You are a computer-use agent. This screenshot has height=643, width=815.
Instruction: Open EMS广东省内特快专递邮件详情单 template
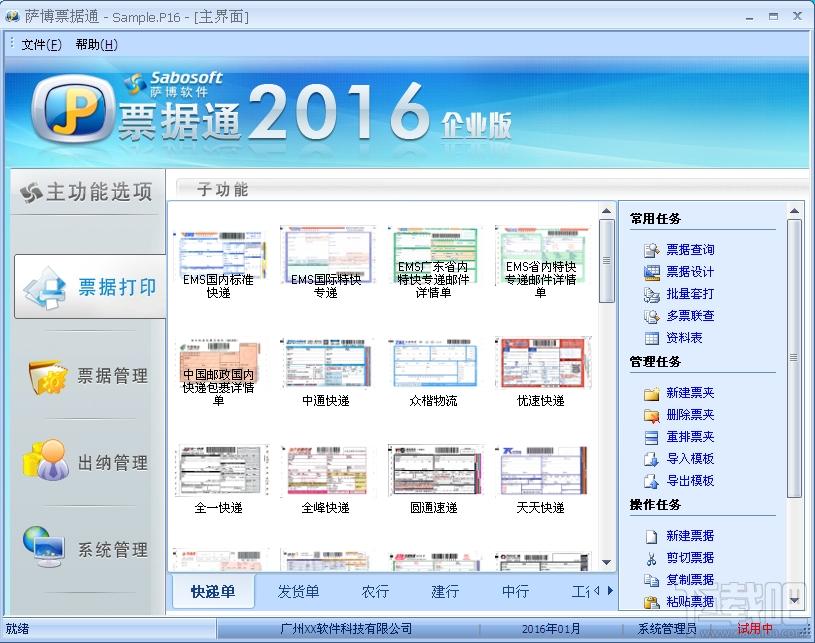[x=433, y=255]
